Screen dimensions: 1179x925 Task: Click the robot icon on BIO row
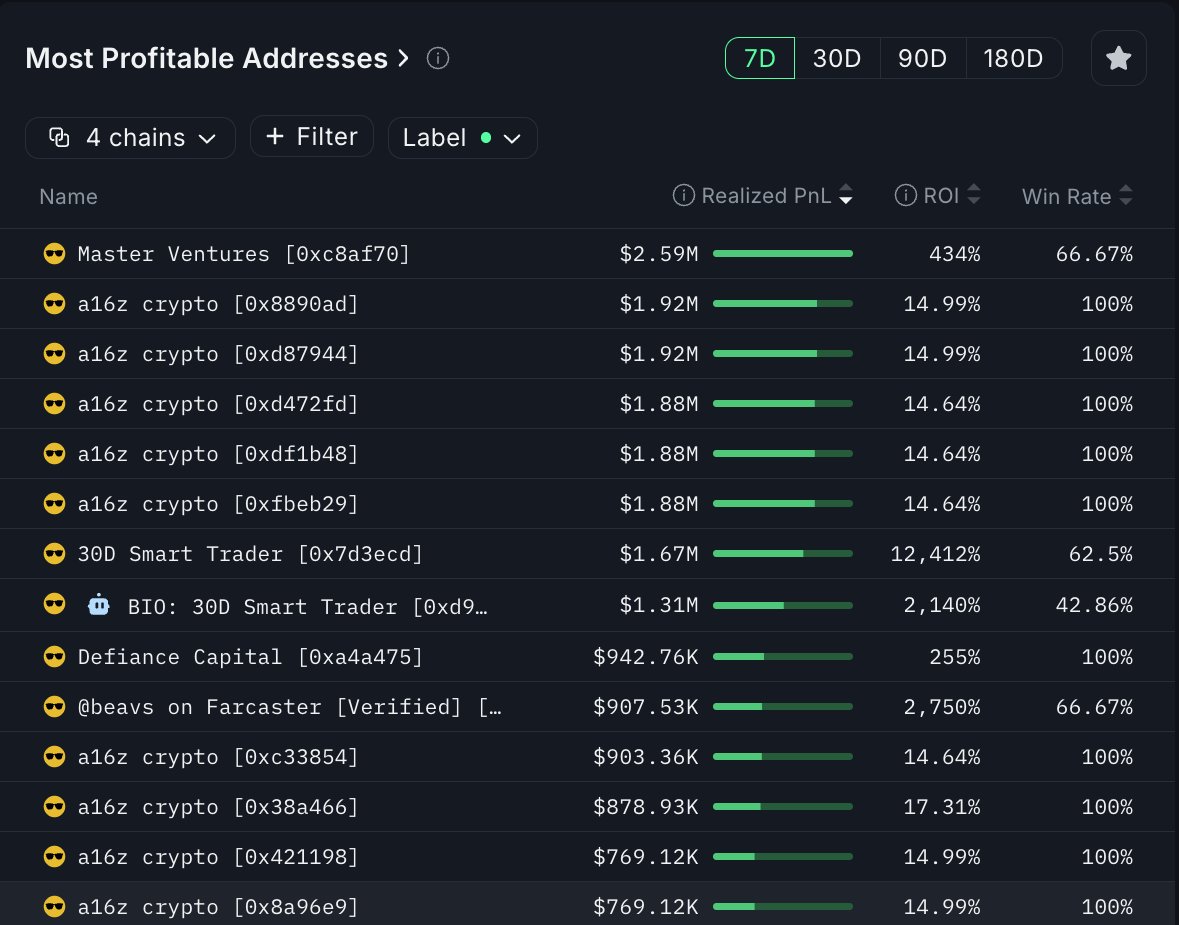point(99,605)
